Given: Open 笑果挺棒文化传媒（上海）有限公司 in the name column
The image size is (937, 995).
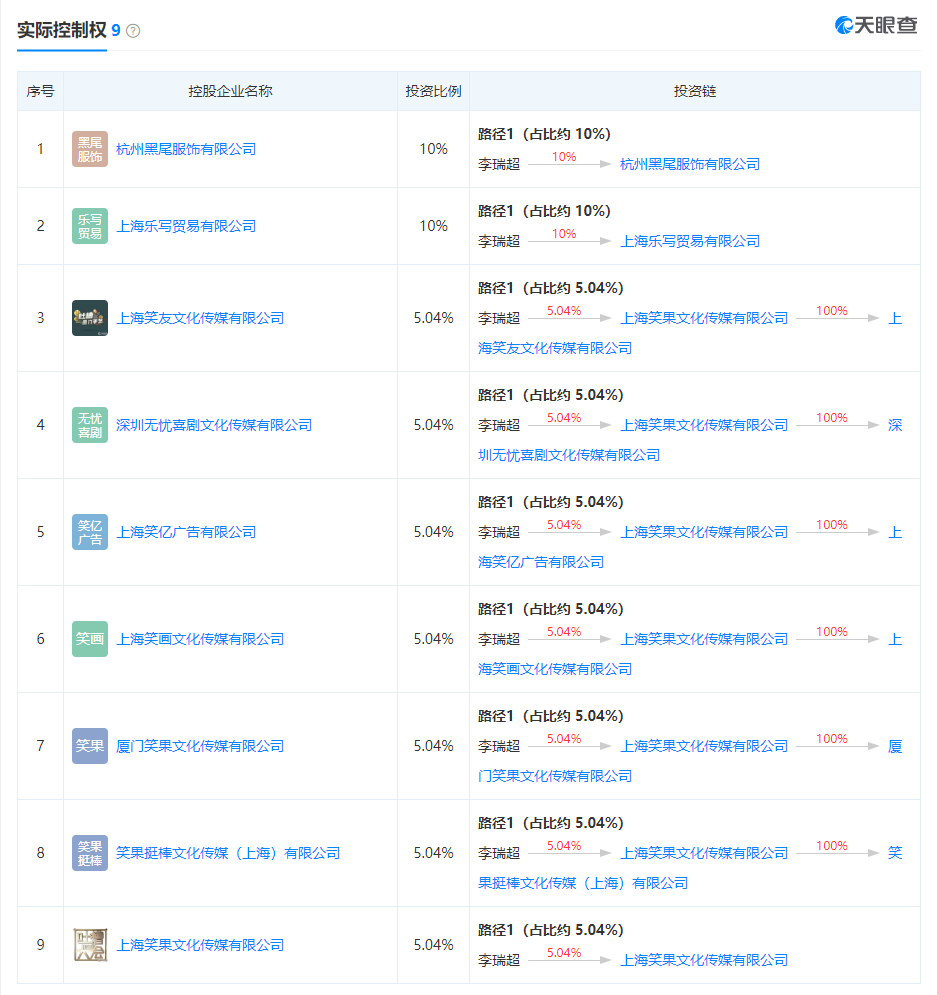Looking at the screenshot, I should point(228,853).
